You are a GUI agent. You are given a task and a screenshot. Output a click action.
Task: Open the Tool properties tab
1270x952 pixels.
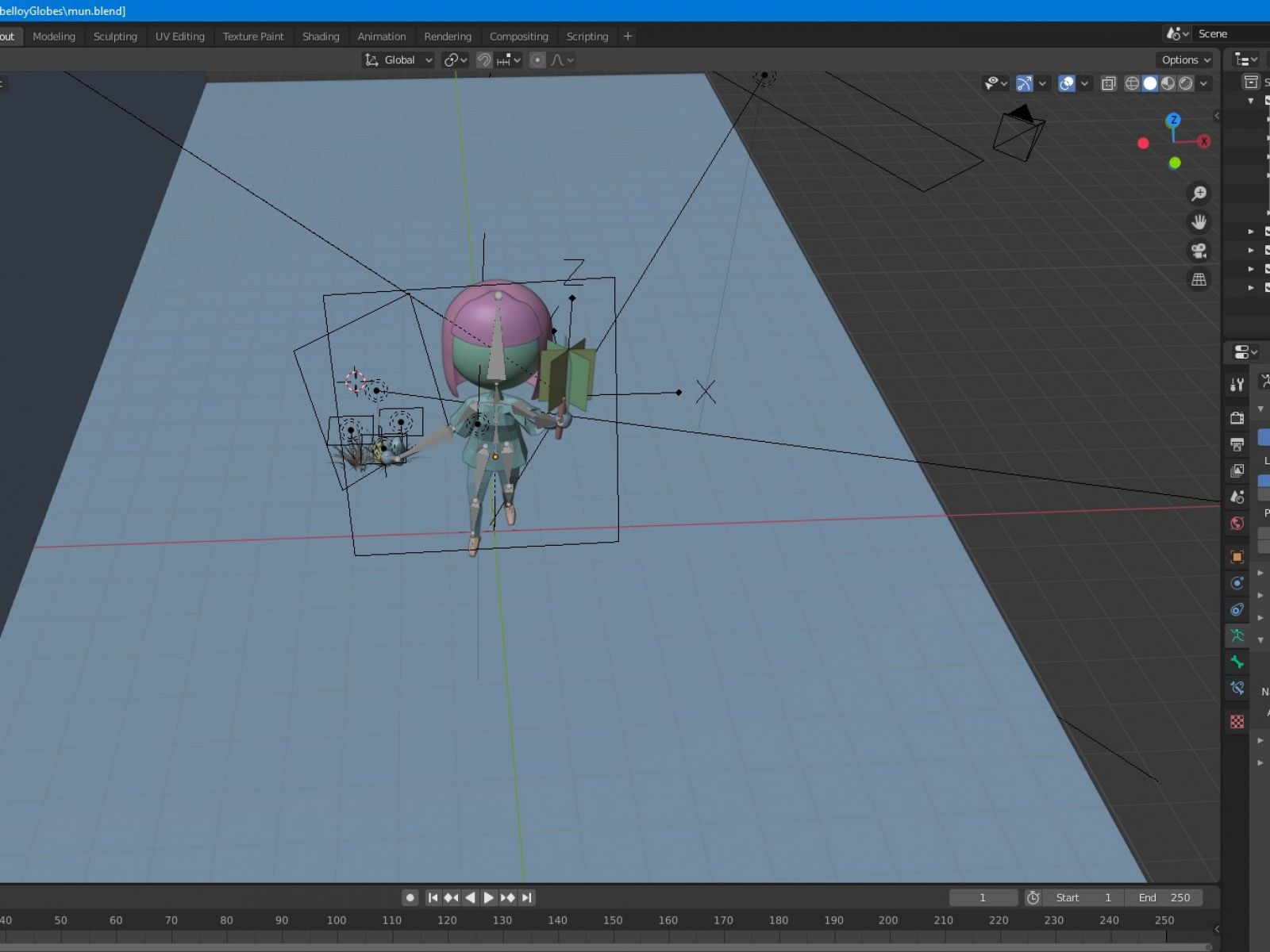pos(1237,385)
